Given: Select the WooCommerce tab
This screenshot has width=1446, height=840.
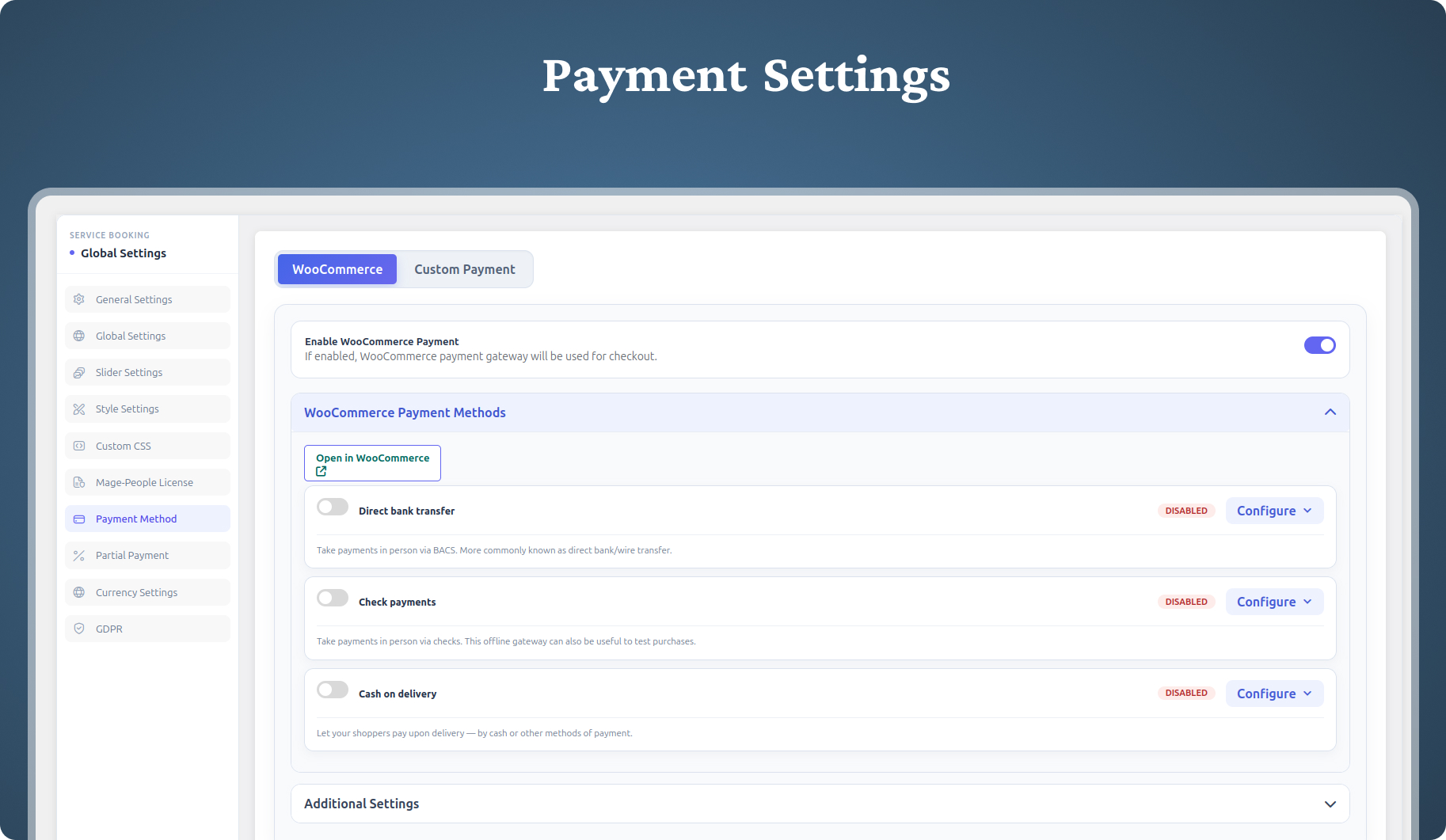Looking at the screenshot, I should point(337,269).
